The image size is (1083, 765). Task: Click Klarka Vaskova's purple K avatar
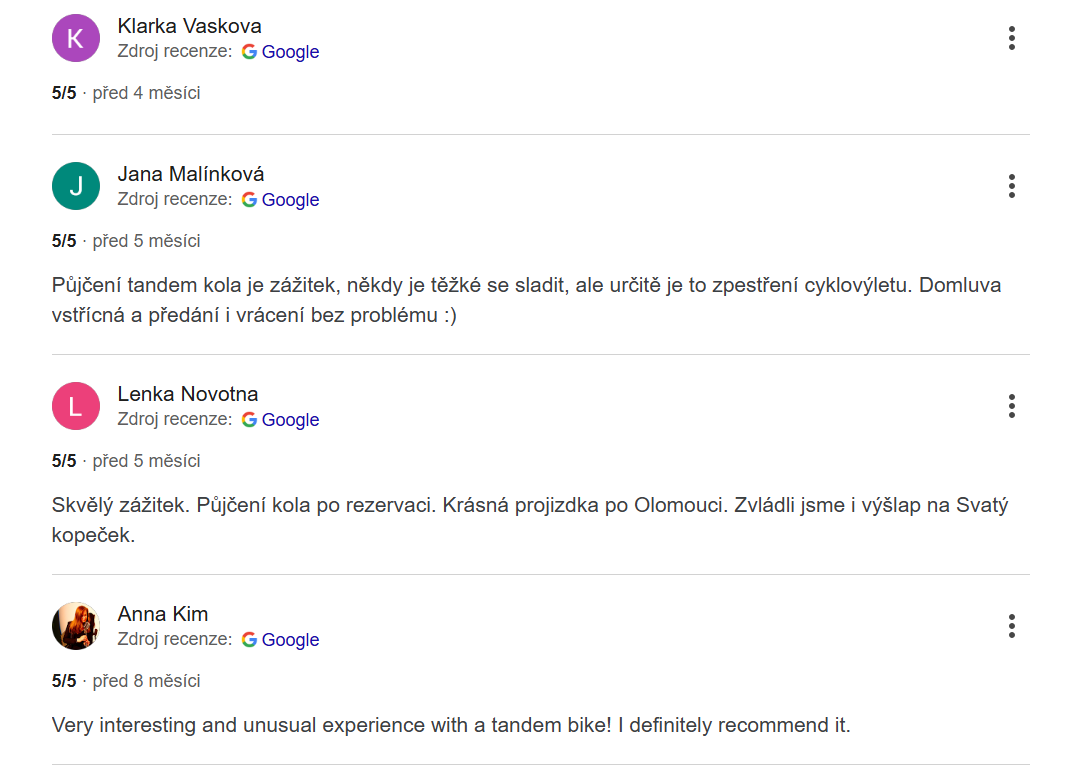coord(76,39)
